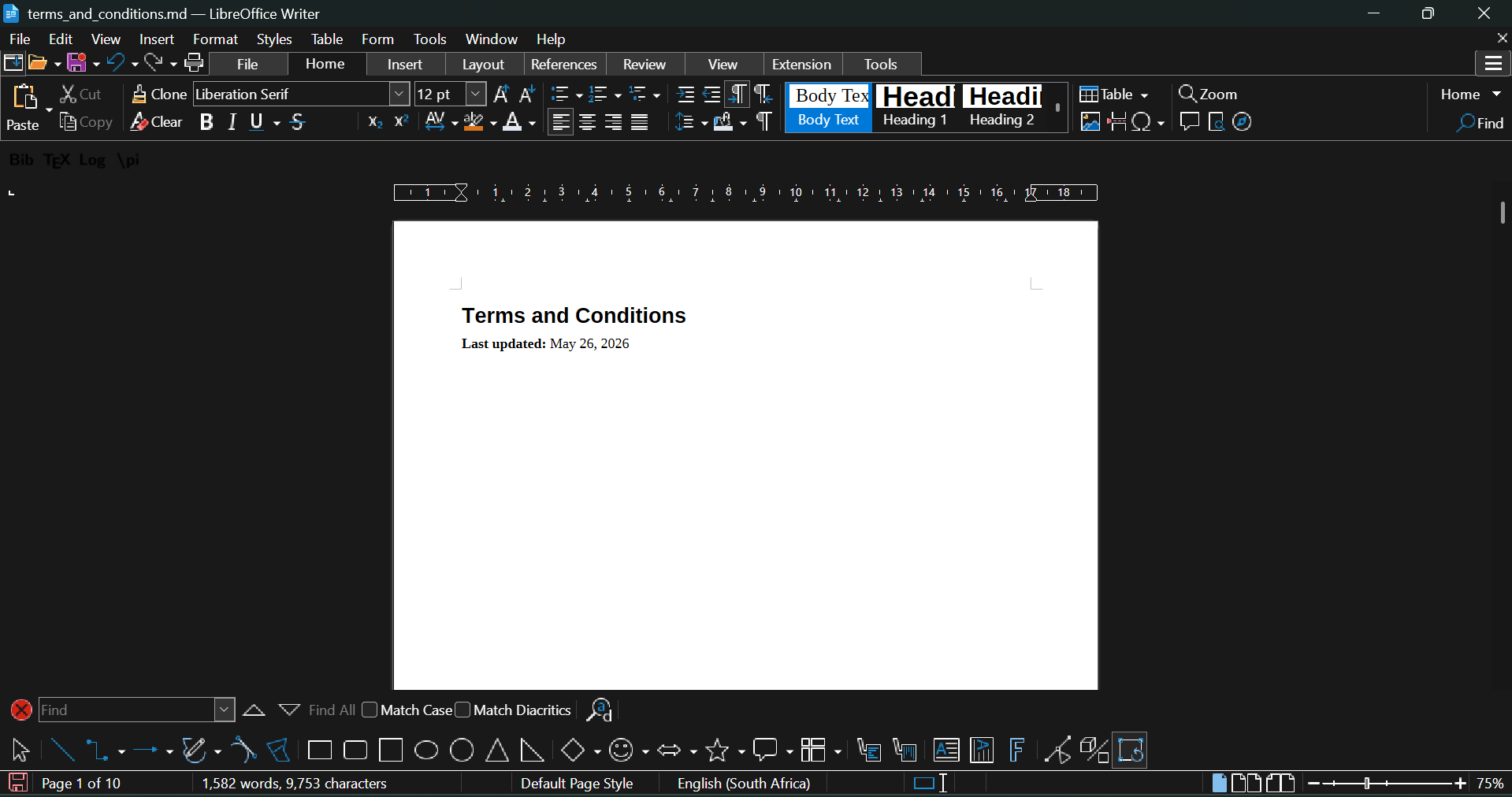Click the word count status field

point(295,784)
